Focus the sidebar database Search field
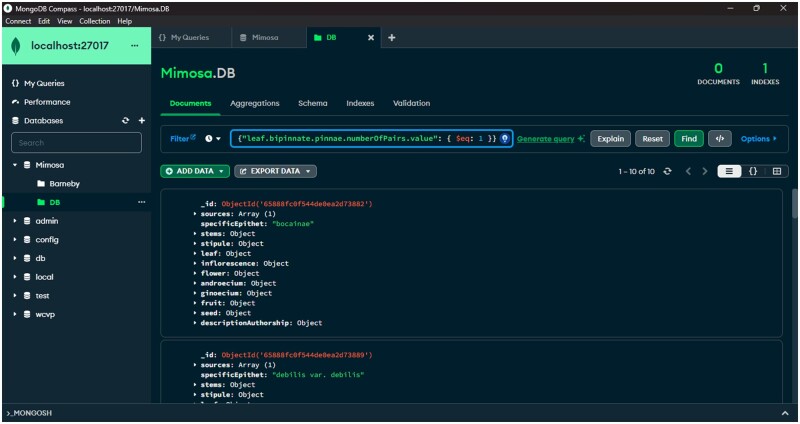Image resolution: width=800 pixels, height=424 pixels. point(77,143)
